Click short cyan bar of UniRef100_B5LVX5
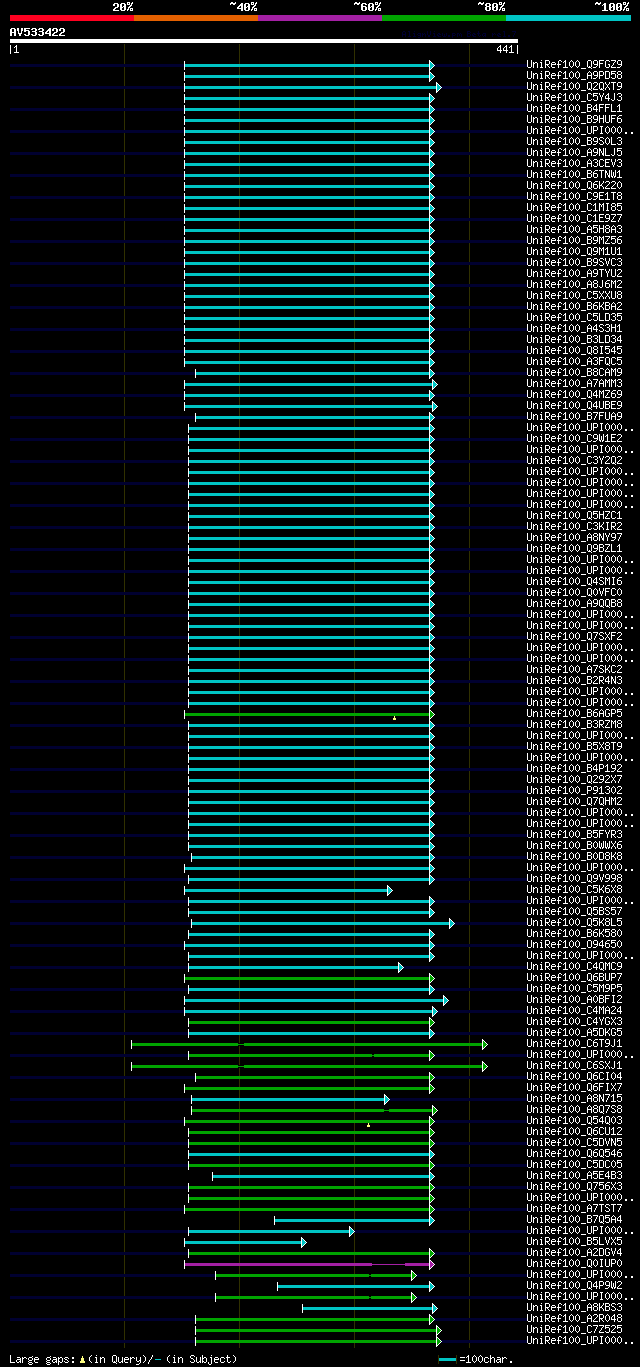 [x=245, y=1242]
